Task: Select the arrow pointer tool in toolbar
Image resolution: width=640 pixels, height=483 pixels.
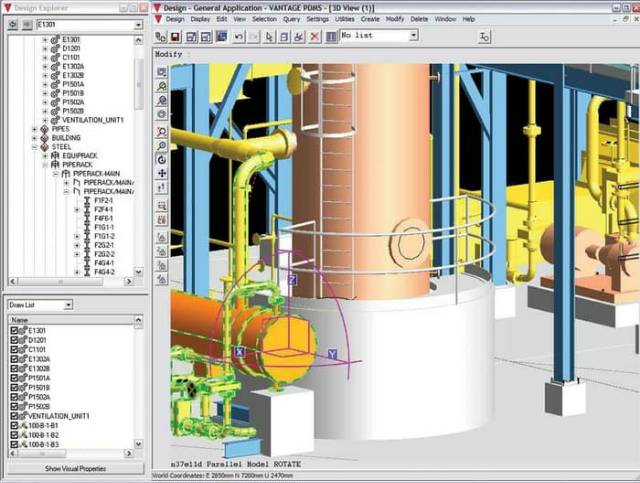Action: pos(269,36)
